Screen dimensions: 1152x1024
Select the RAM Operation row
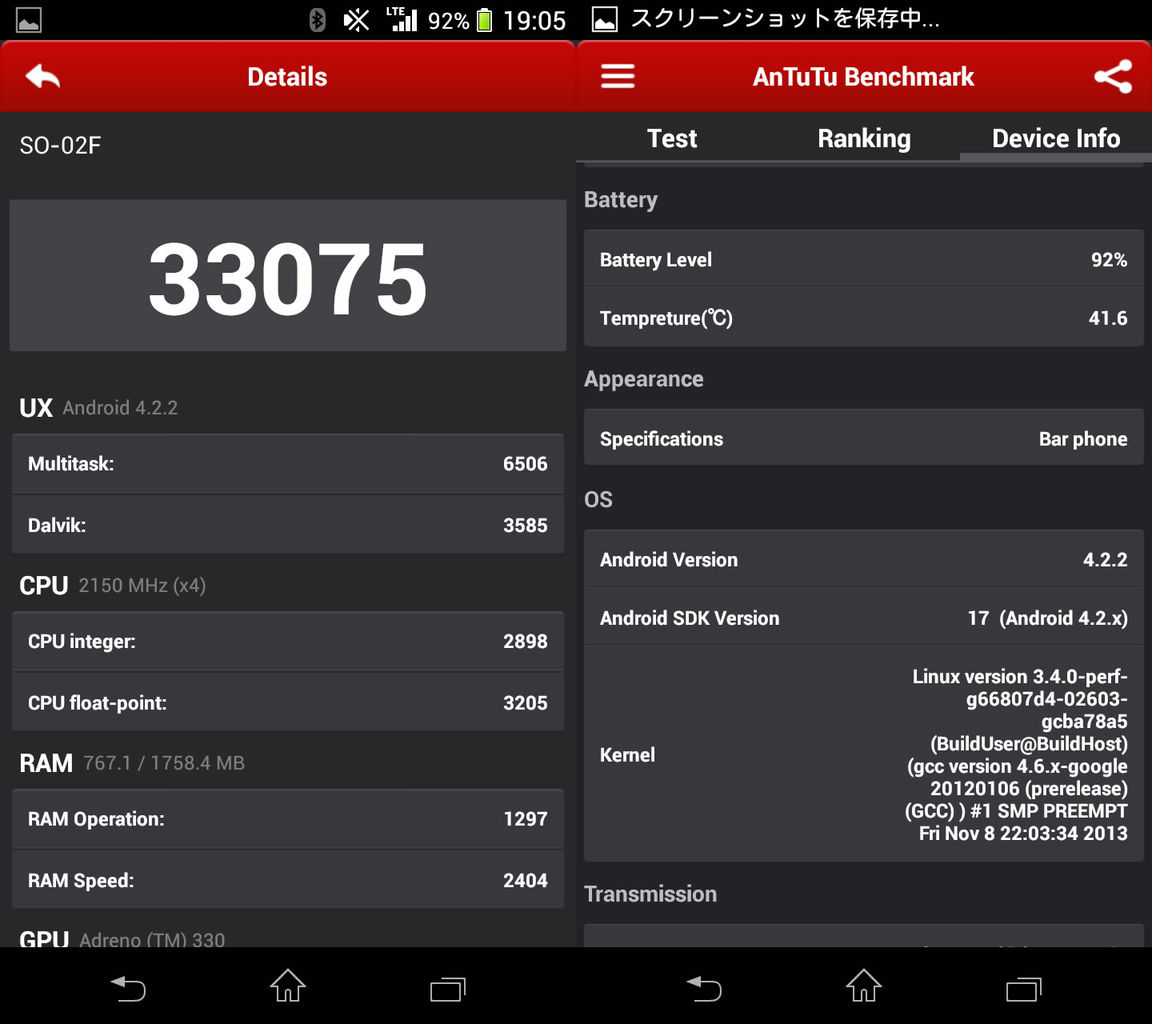tap(287, 819)
